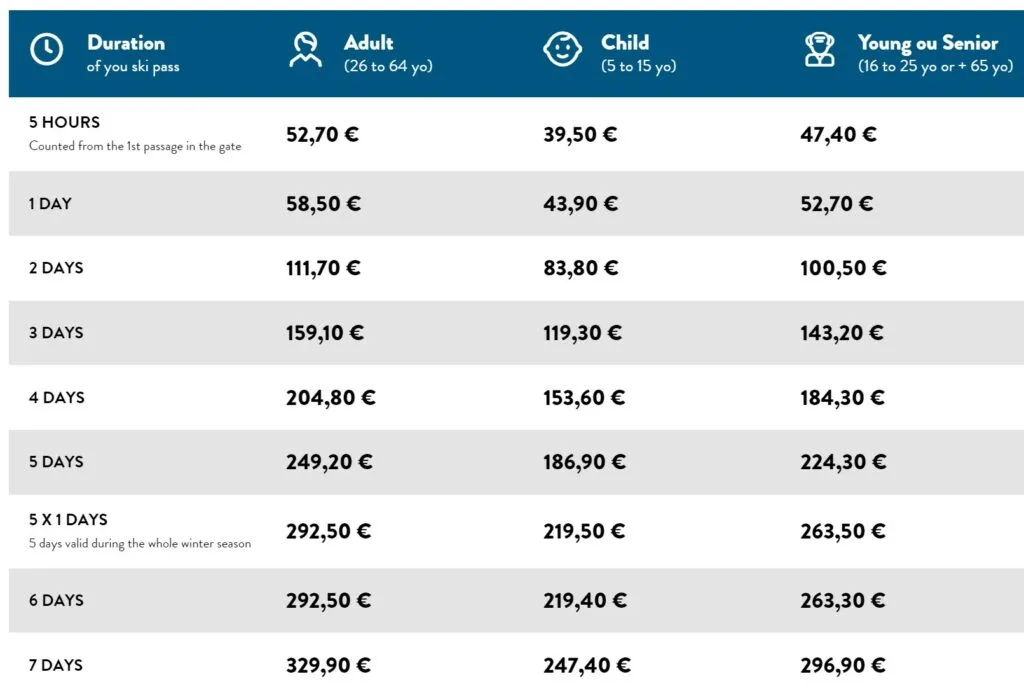
Task: Select senior 7 DAYS price 296,90 €
Action: [x=842, y=665]
